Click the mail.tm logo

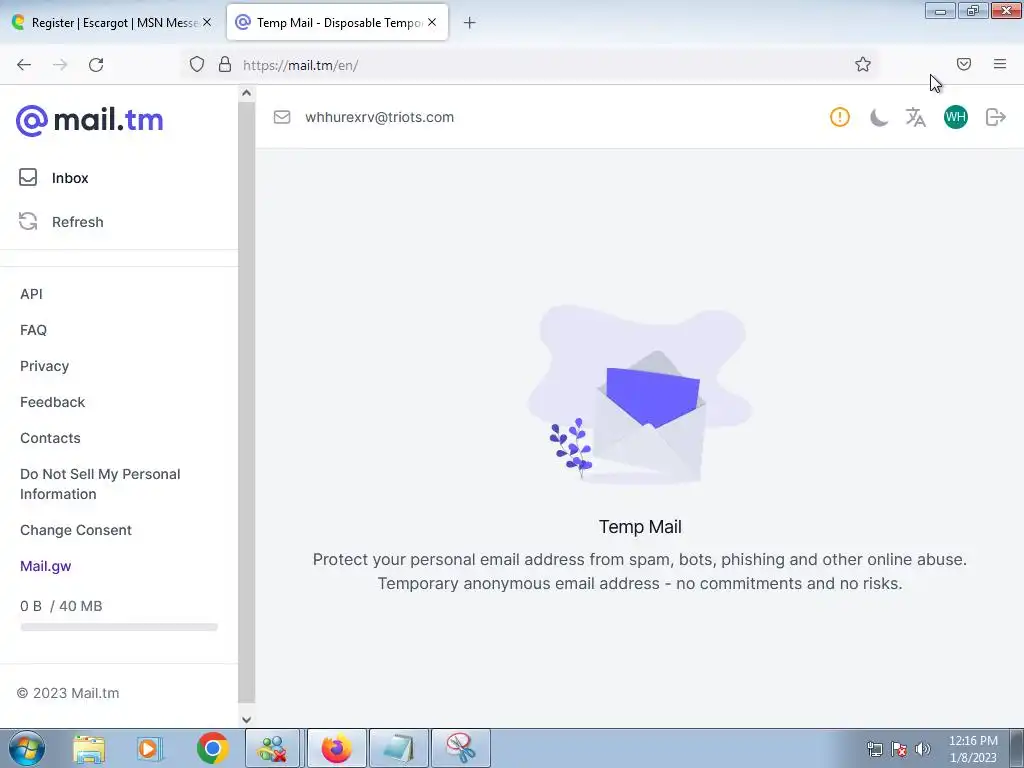point(89,120)
